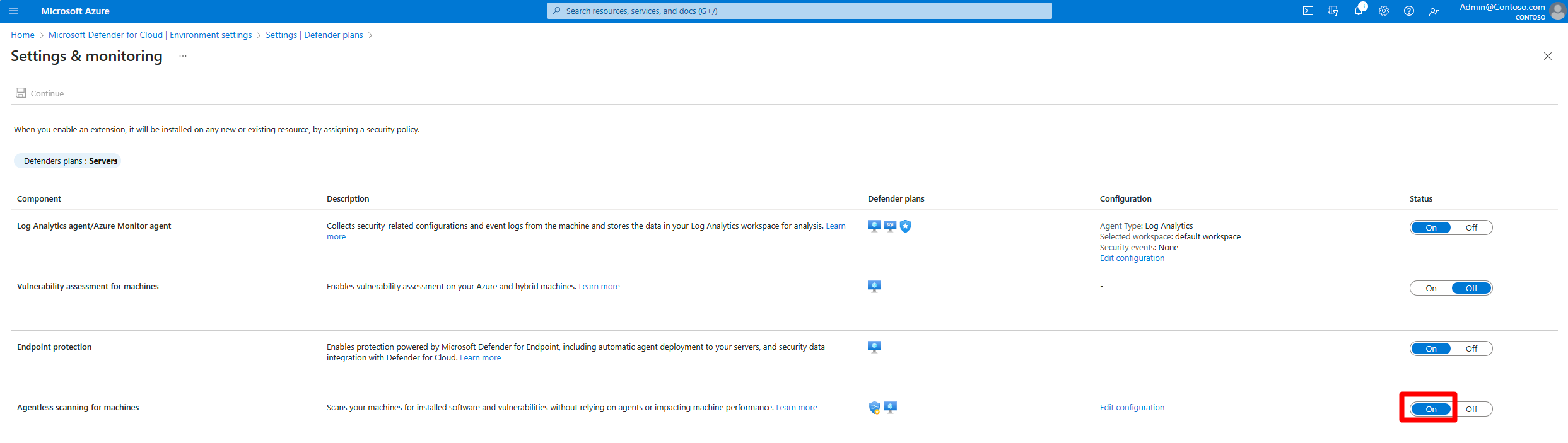Viewport: 1568px width, 443px height.
Task: Open Settings | Defender plans breadcrumb
Action: 314,35
